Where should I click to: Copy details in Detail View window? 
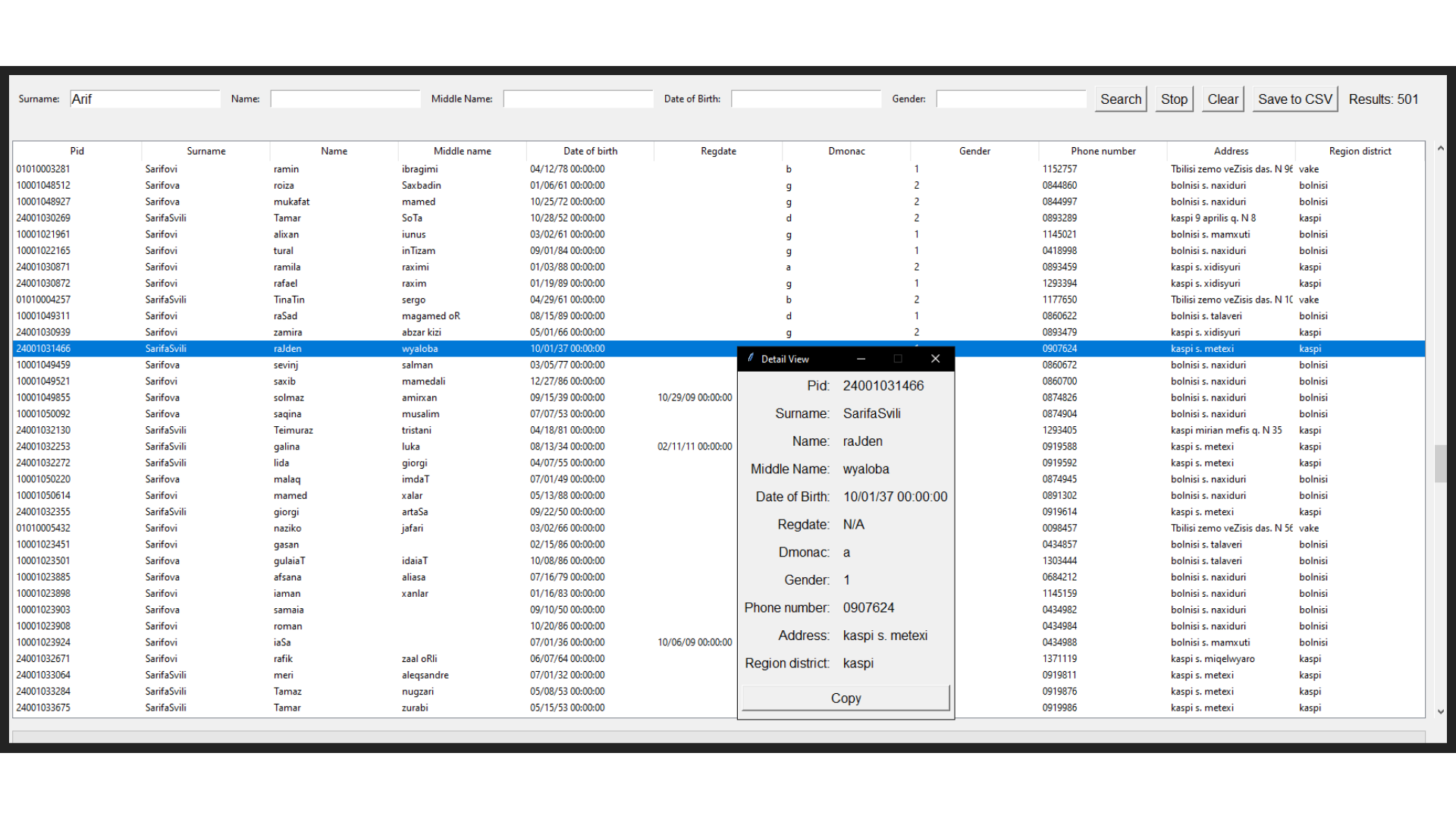point(846,698)
